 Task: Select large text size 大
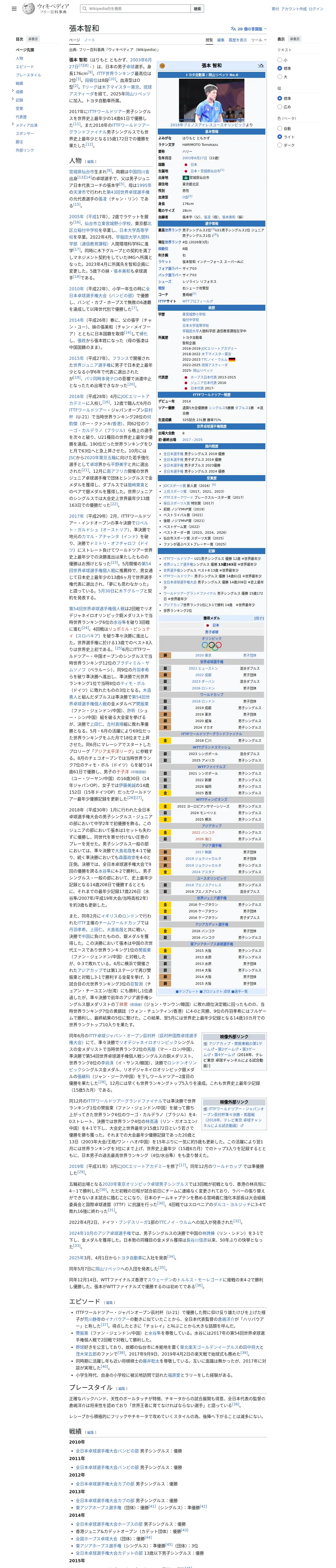tap(280, 77)
